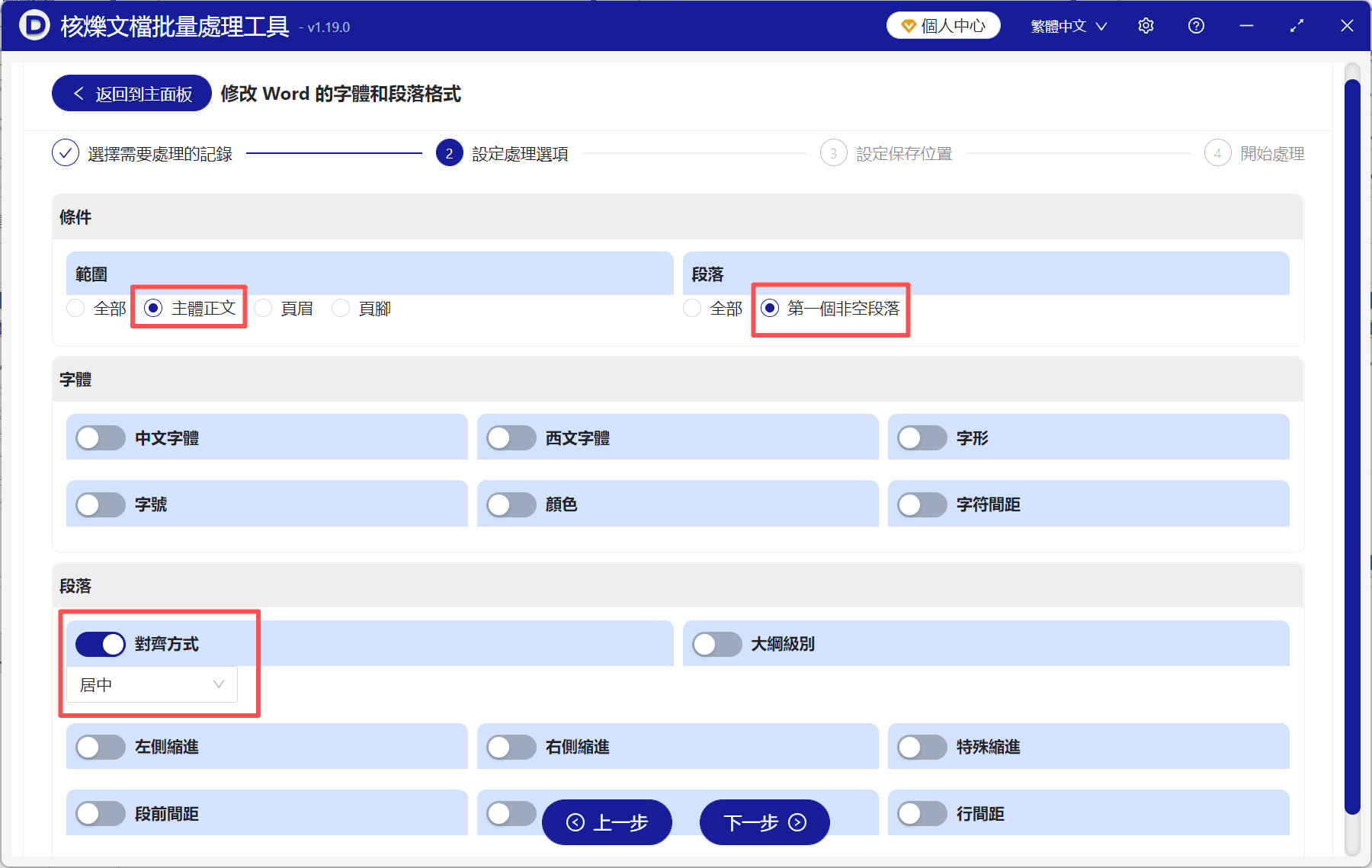This screenshot has width=1372, height=868.
Task: Click the back arrow on 返回到主面板
Action: click(79, 93)
